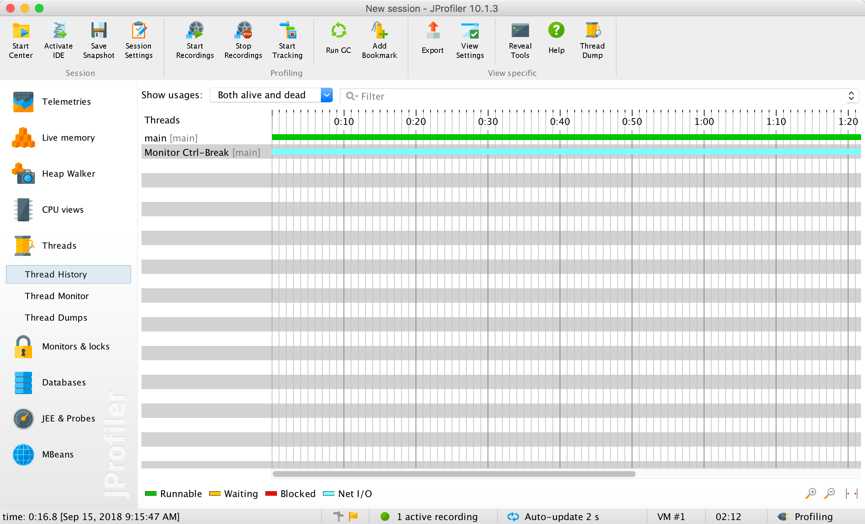Zoom in the timeline
865x524 pixels.
[x=810, y=494]
